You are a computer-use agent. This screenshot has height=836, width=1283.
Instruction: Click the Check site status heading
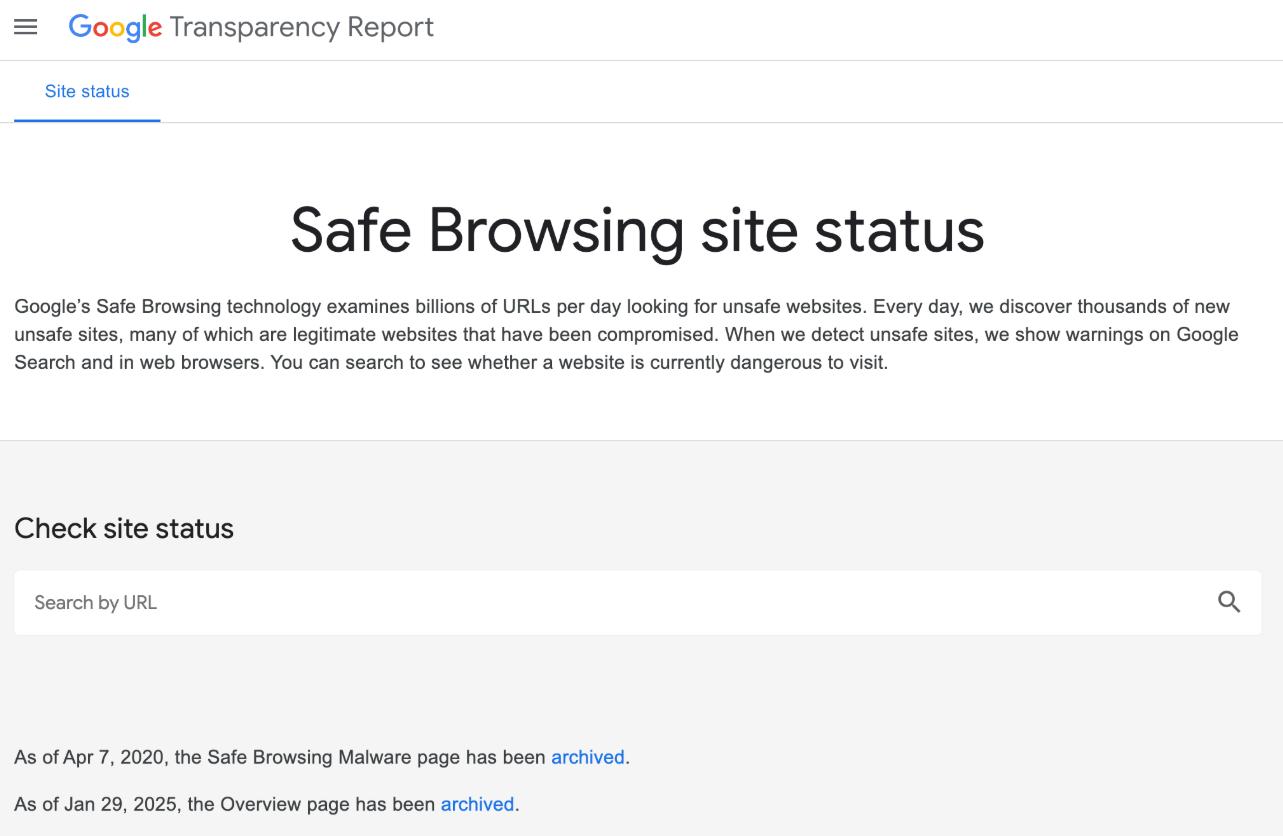124,528
